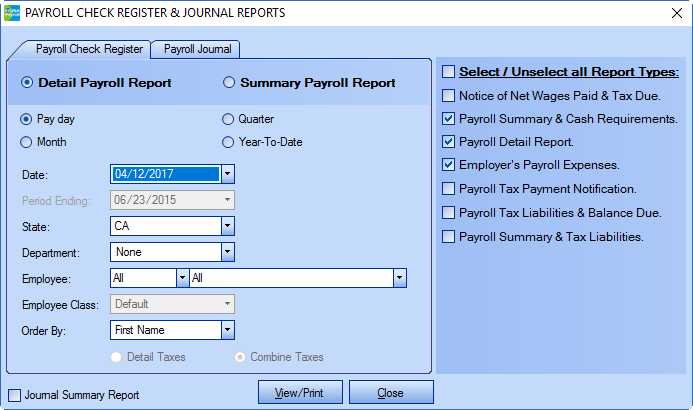
Task: Choose the Quarter radio button
Action: [230, 118]
